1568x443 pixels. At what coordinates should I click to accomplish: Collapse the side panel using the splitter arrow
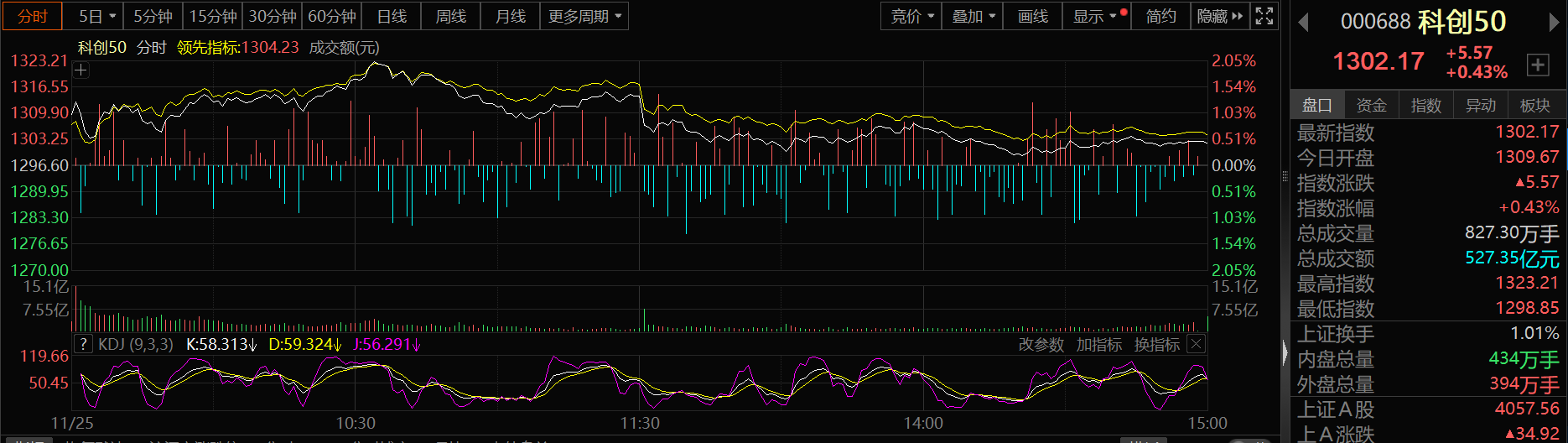1285,352
